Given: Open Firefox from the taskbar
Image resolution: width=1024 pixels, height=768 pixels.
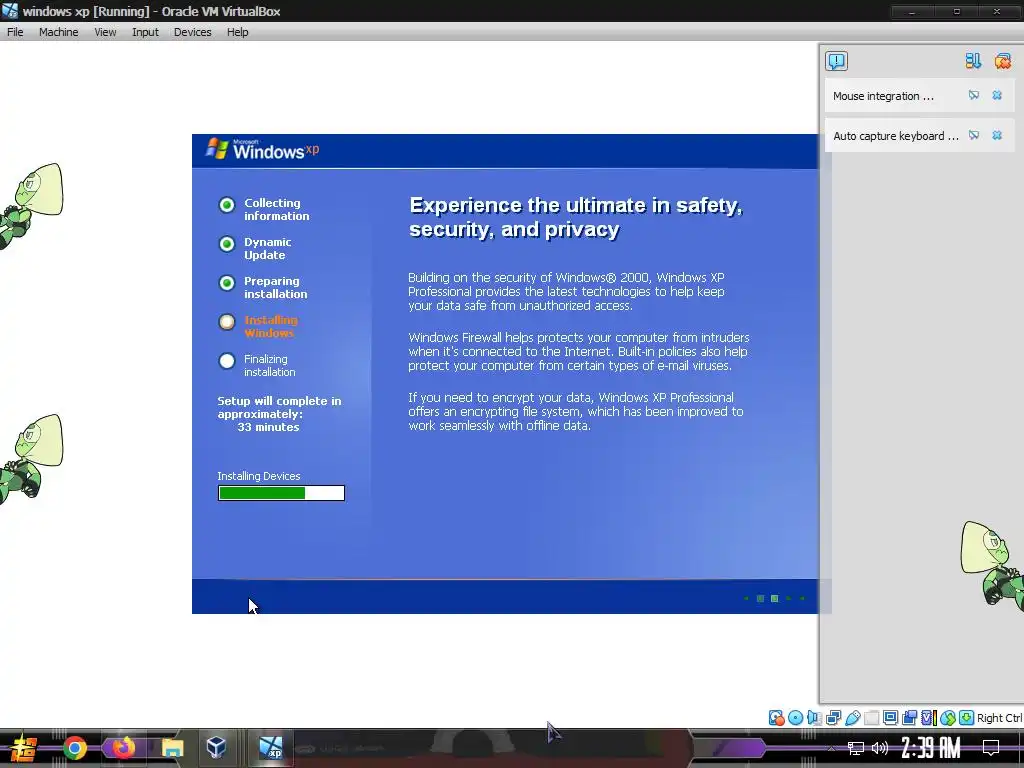Looking at the screenshot, I should point(123,748).
